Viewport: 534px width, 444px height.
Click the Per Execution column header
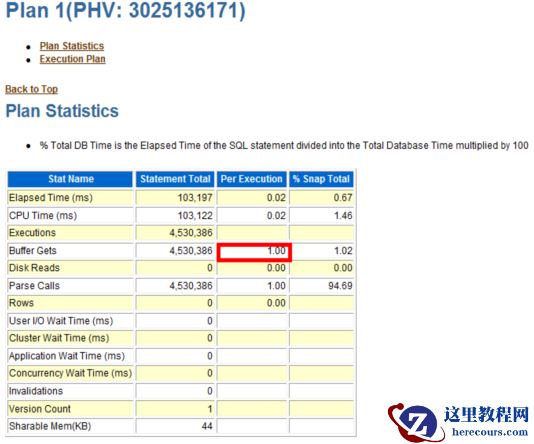252,179
